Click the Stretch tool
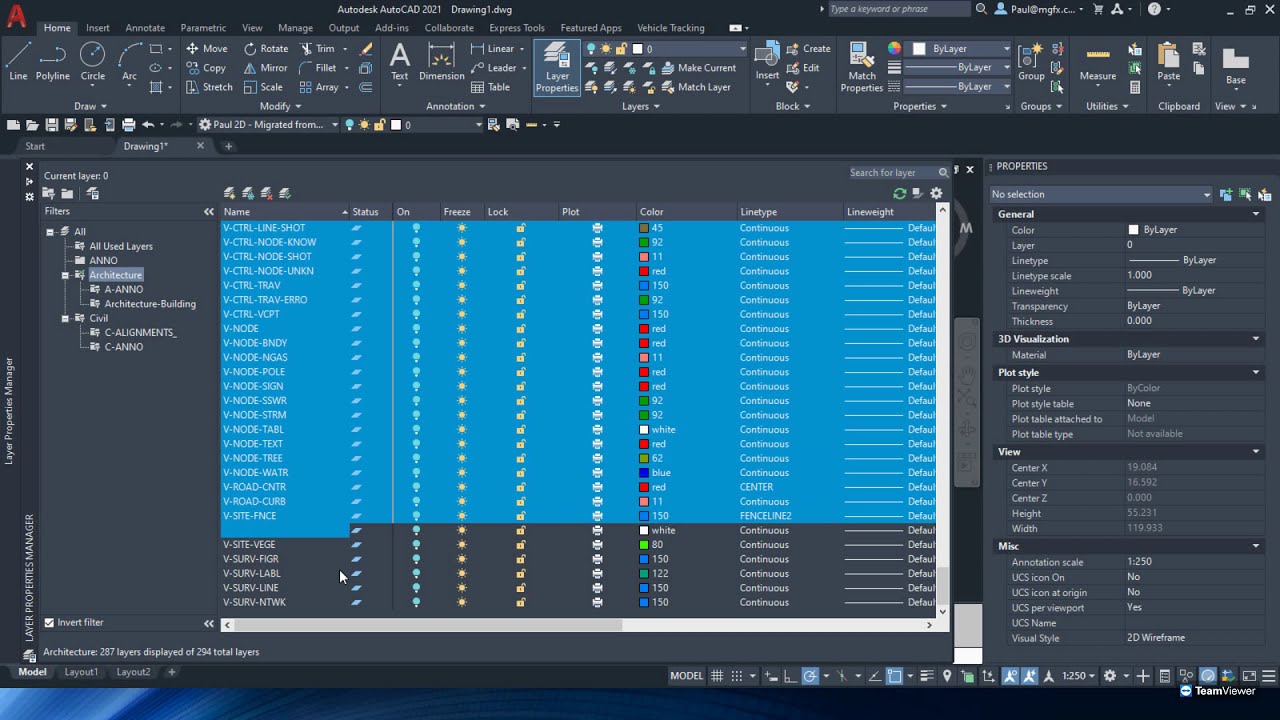This screenshot has width=1280, height=720. click(209, 87)
